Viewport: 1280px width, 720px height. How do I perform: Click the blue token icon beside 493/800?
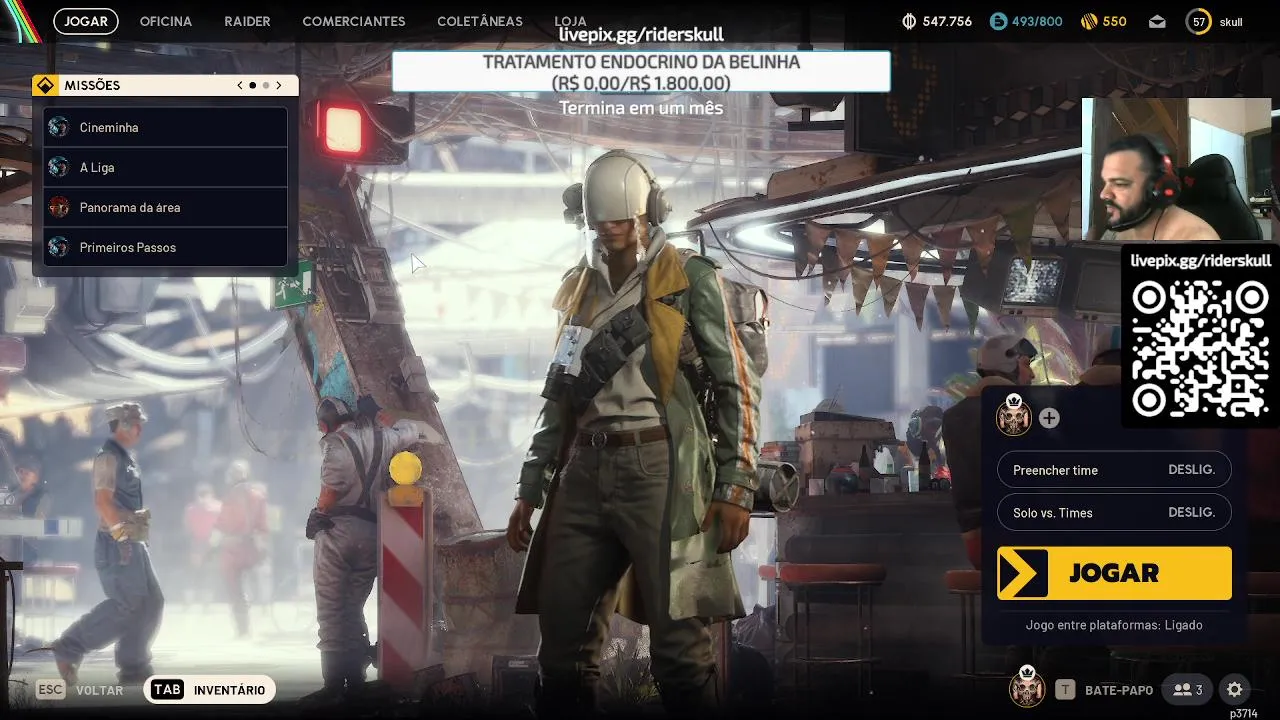998,21
